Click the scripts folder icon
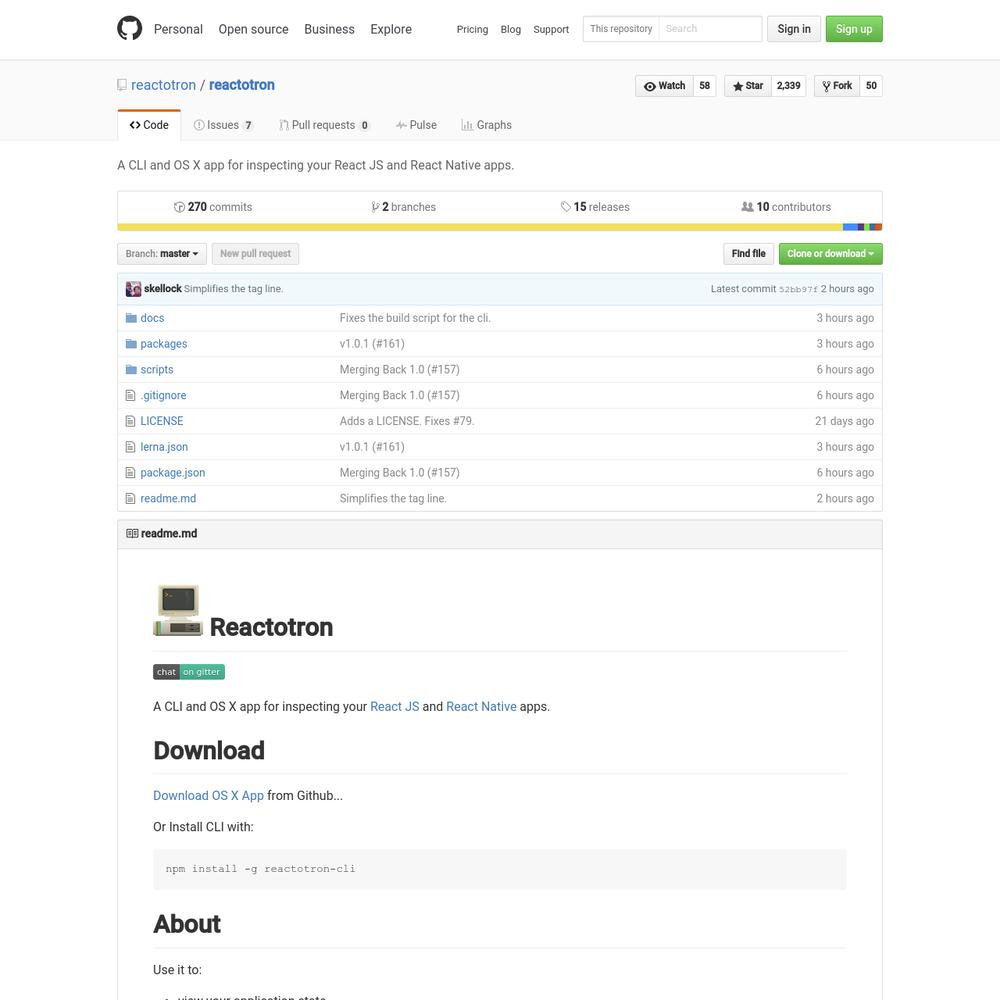 [131, 369]
